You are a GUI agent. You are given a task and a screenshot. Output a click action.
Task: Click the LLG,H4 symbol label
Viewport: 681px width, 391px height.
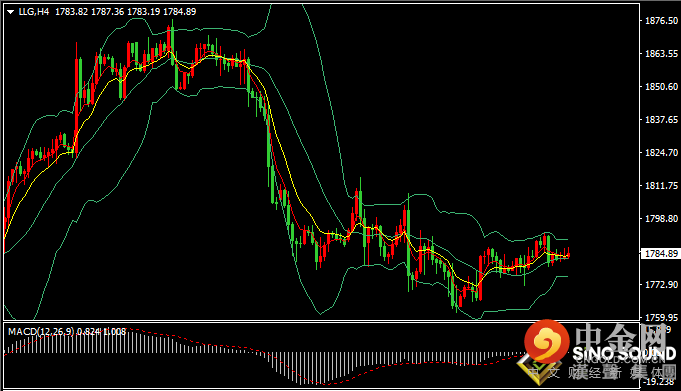34,12
